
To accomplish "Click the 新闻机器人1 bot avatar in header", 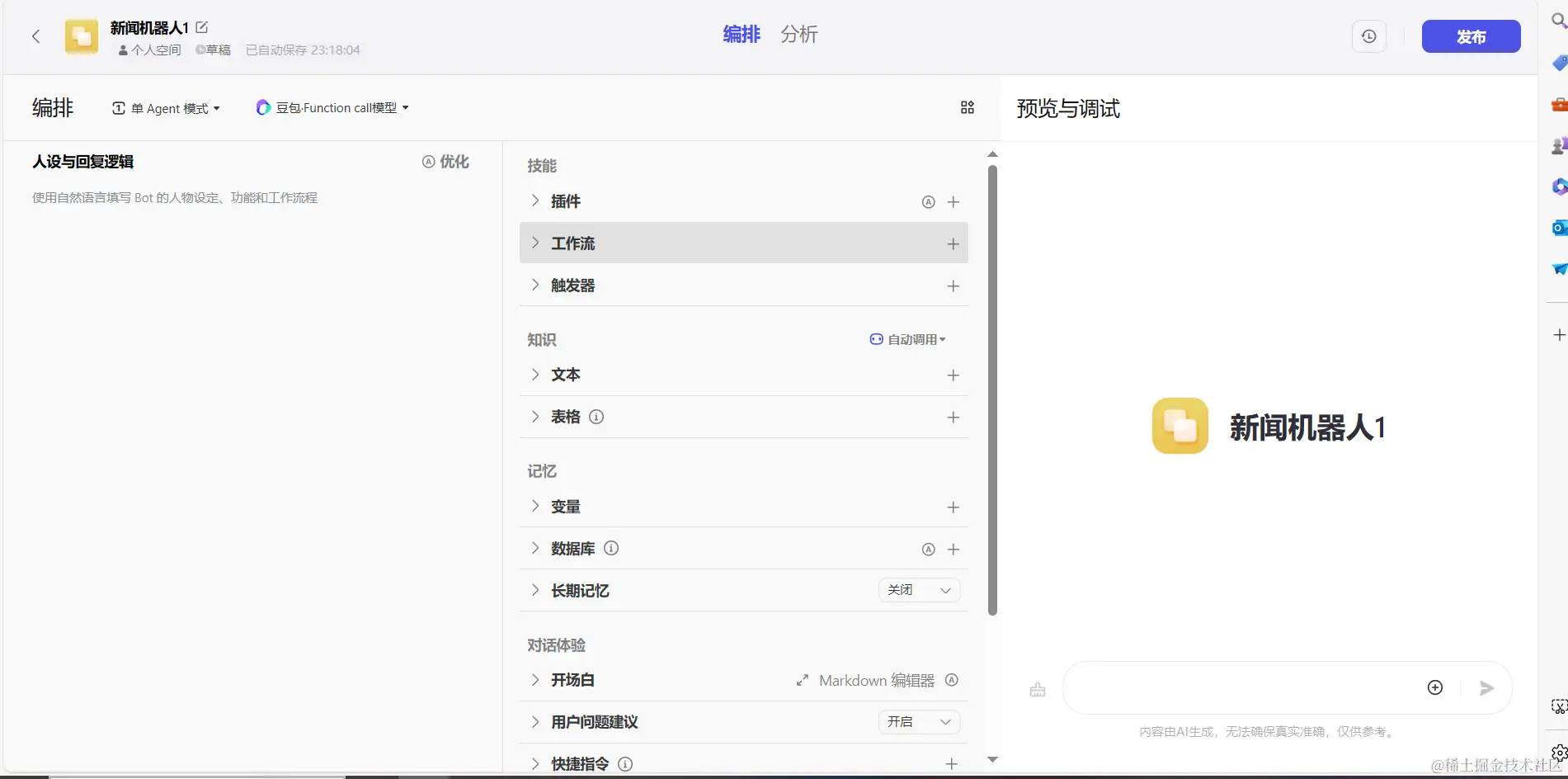I will [82, 36].
